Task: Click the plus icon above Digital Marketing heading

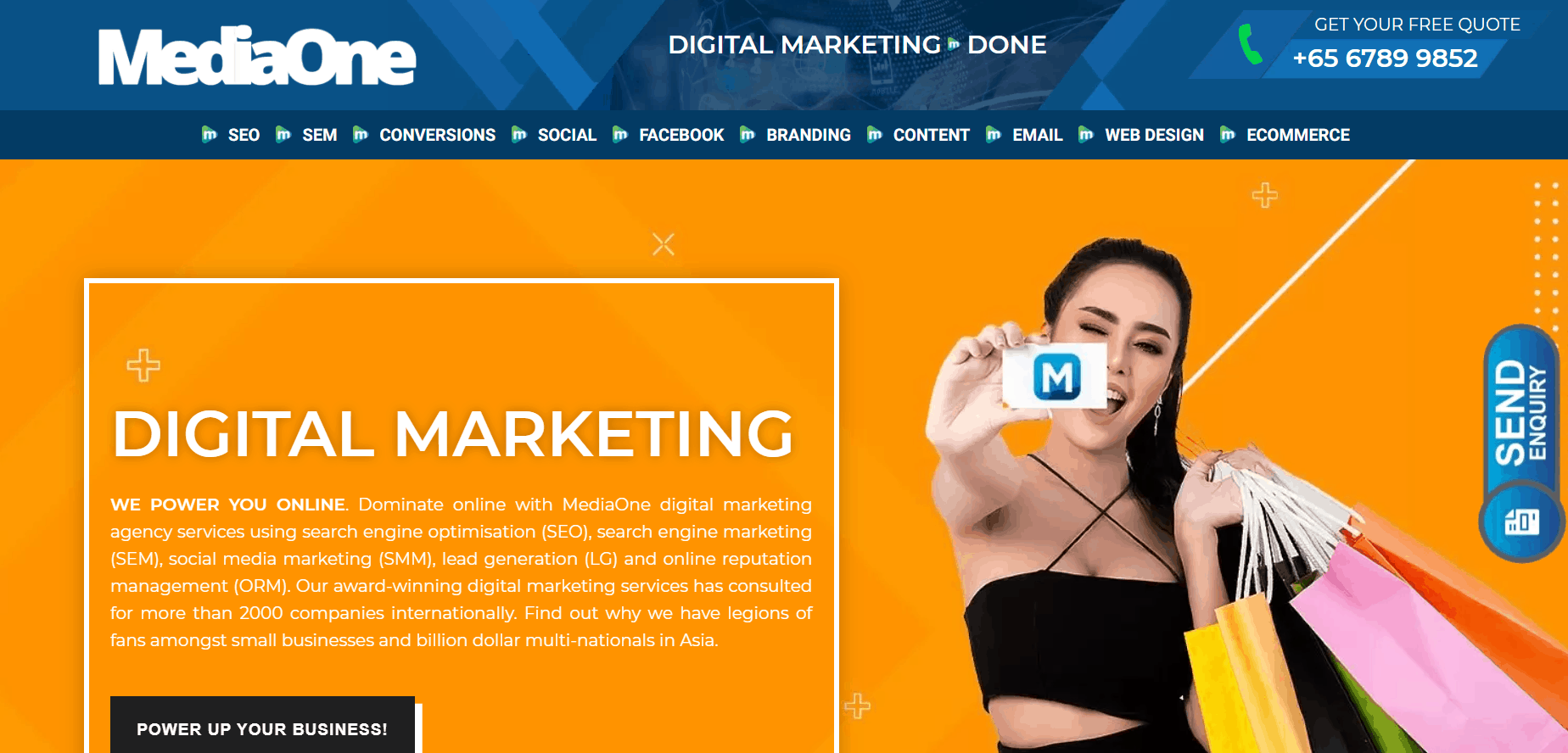Action: point(143,365)
